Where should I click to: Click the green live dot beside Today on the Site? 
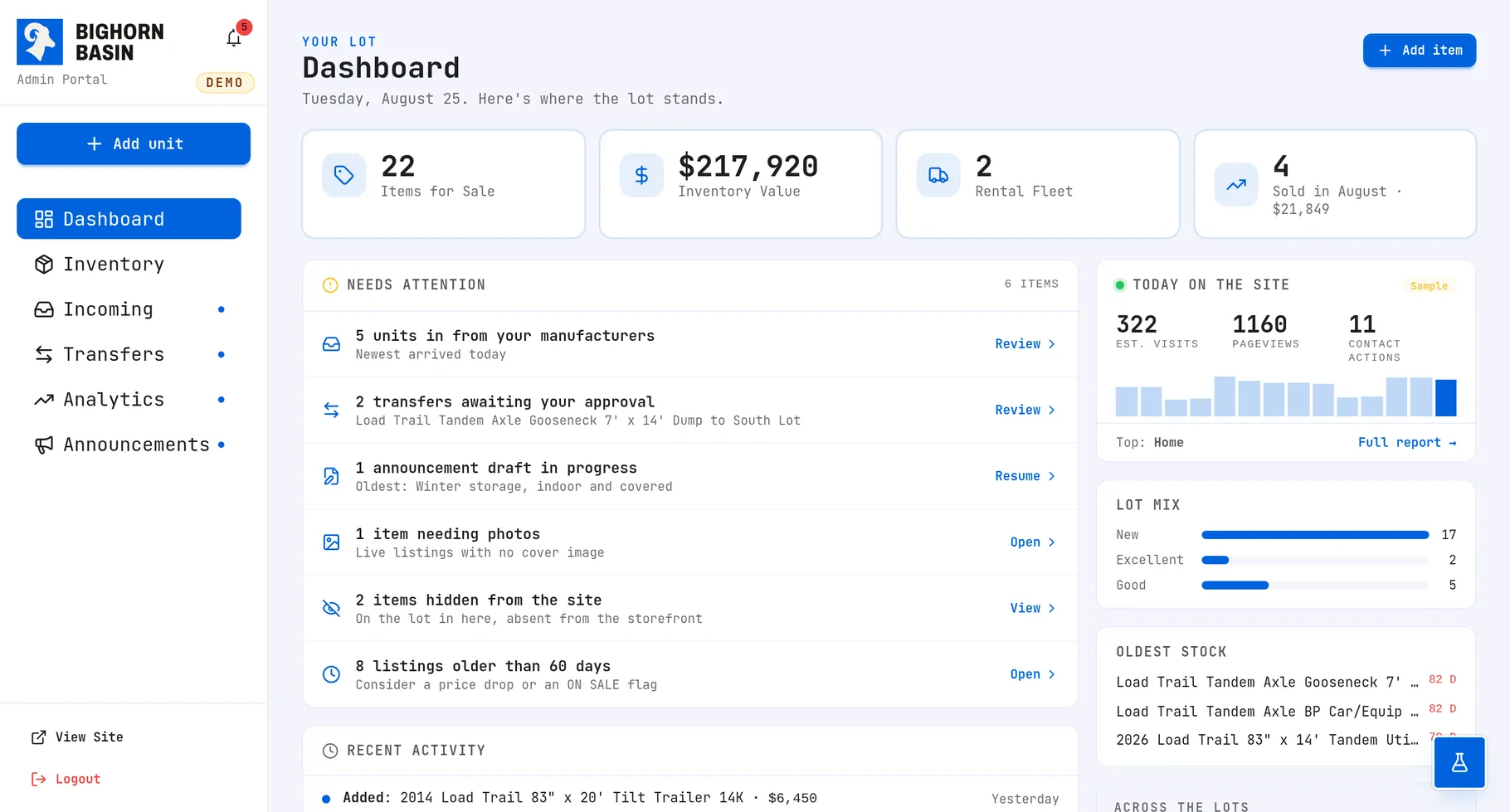(x=1119, y=285)
